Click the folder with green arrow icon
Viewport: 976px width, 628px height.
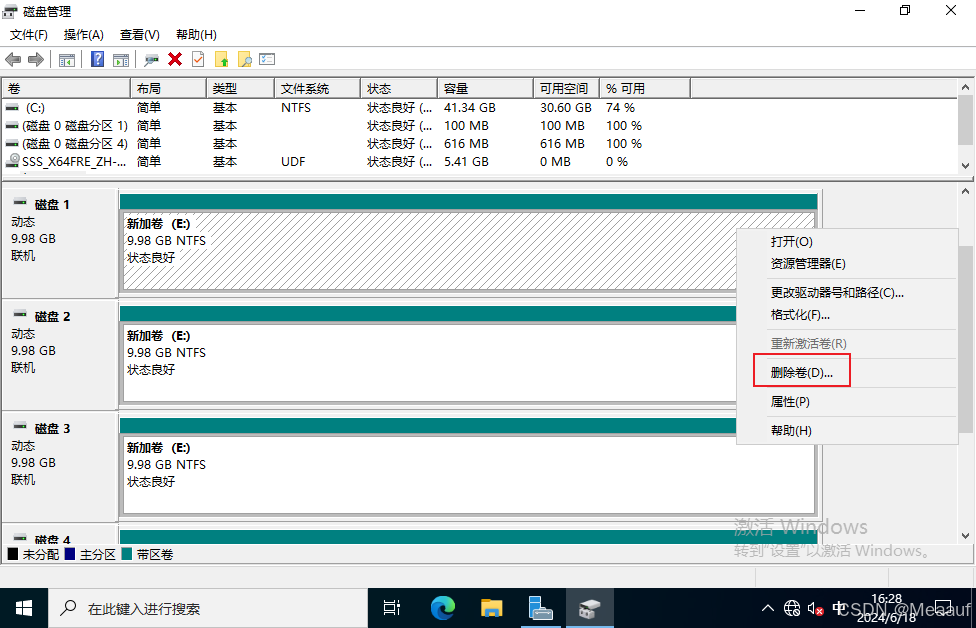point(222,60)
